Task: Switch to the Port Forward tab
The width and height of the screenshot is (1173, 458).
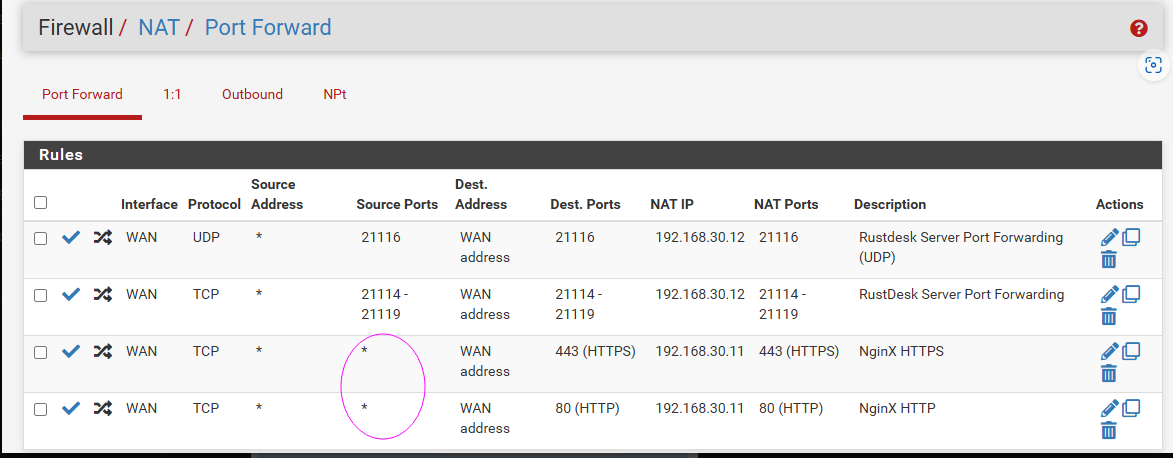Action: point(82,94)
